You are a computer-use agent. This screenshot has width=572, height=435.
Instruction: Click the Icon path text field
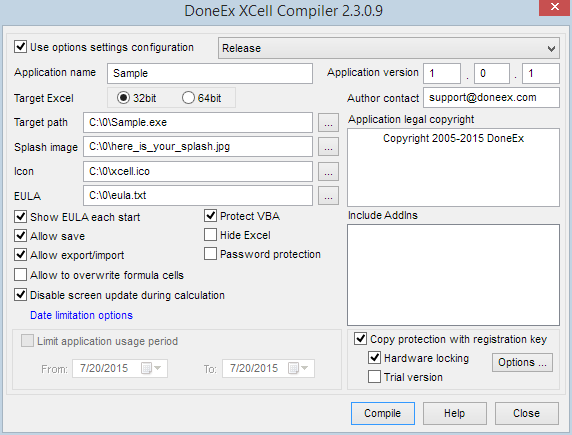[198, 171]
